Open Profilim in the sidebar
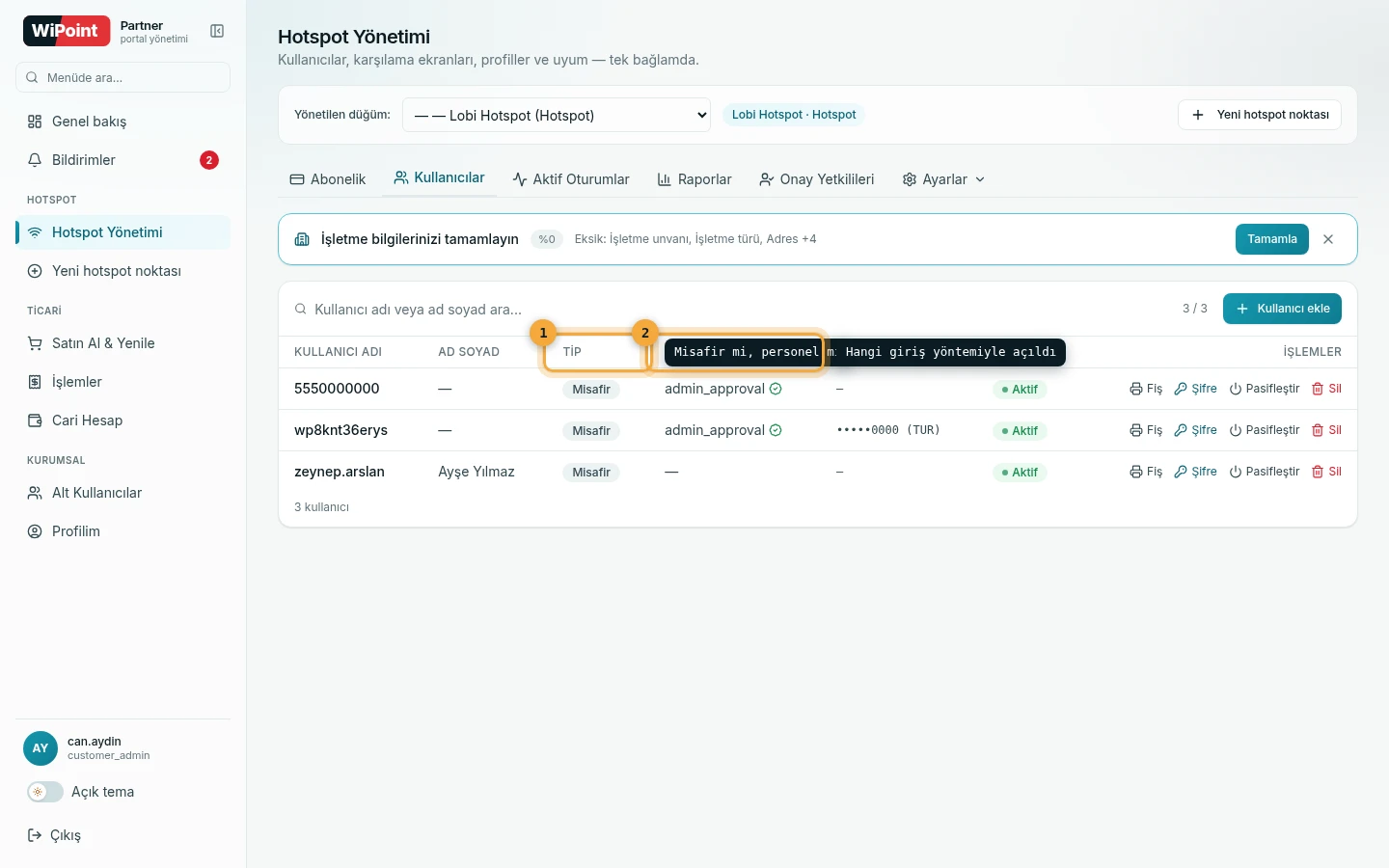 click(123, 531)
